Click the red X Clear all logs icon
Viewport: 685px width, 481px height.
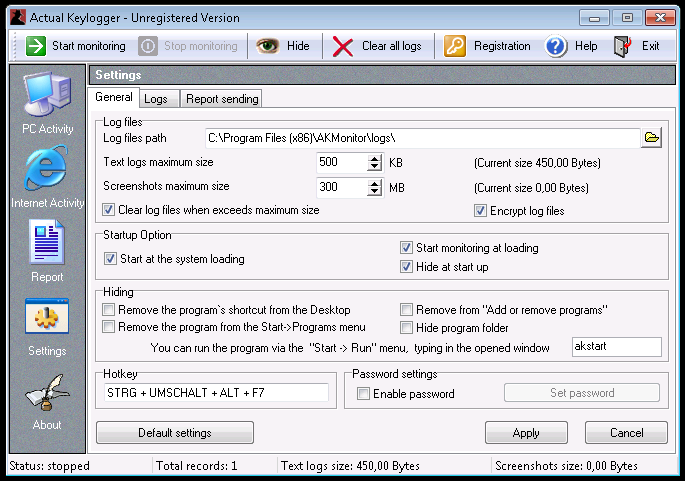click(x=343, y=46)
